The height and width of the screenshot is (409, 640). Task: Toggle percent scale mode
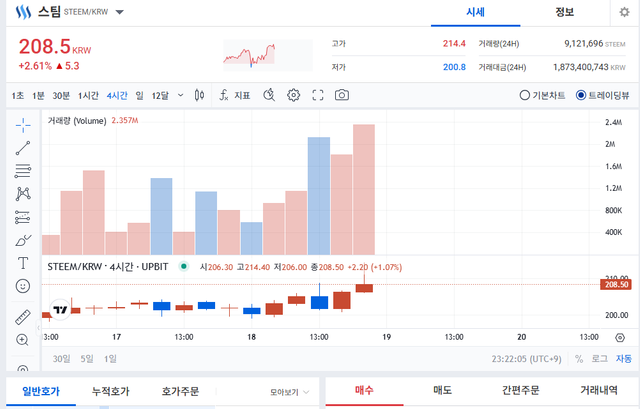tap(579, 359)
